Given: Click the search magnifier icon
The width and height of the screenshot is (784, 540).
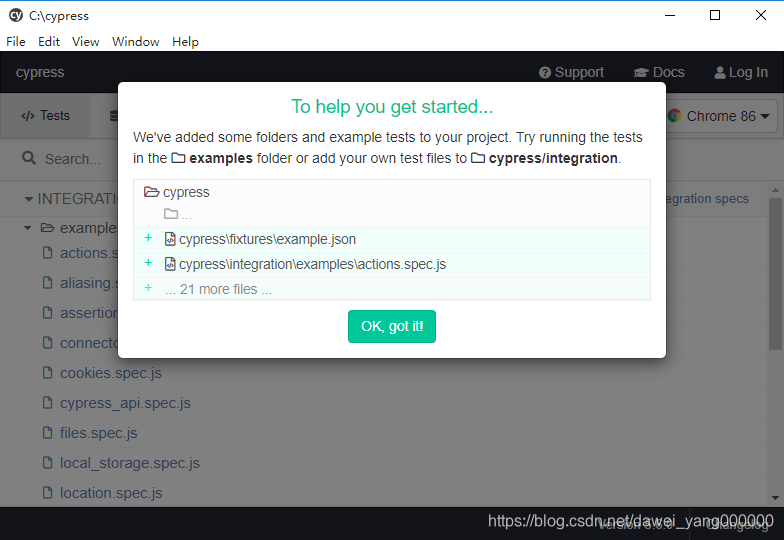Looking at the screenshot, I should point(29,158).
